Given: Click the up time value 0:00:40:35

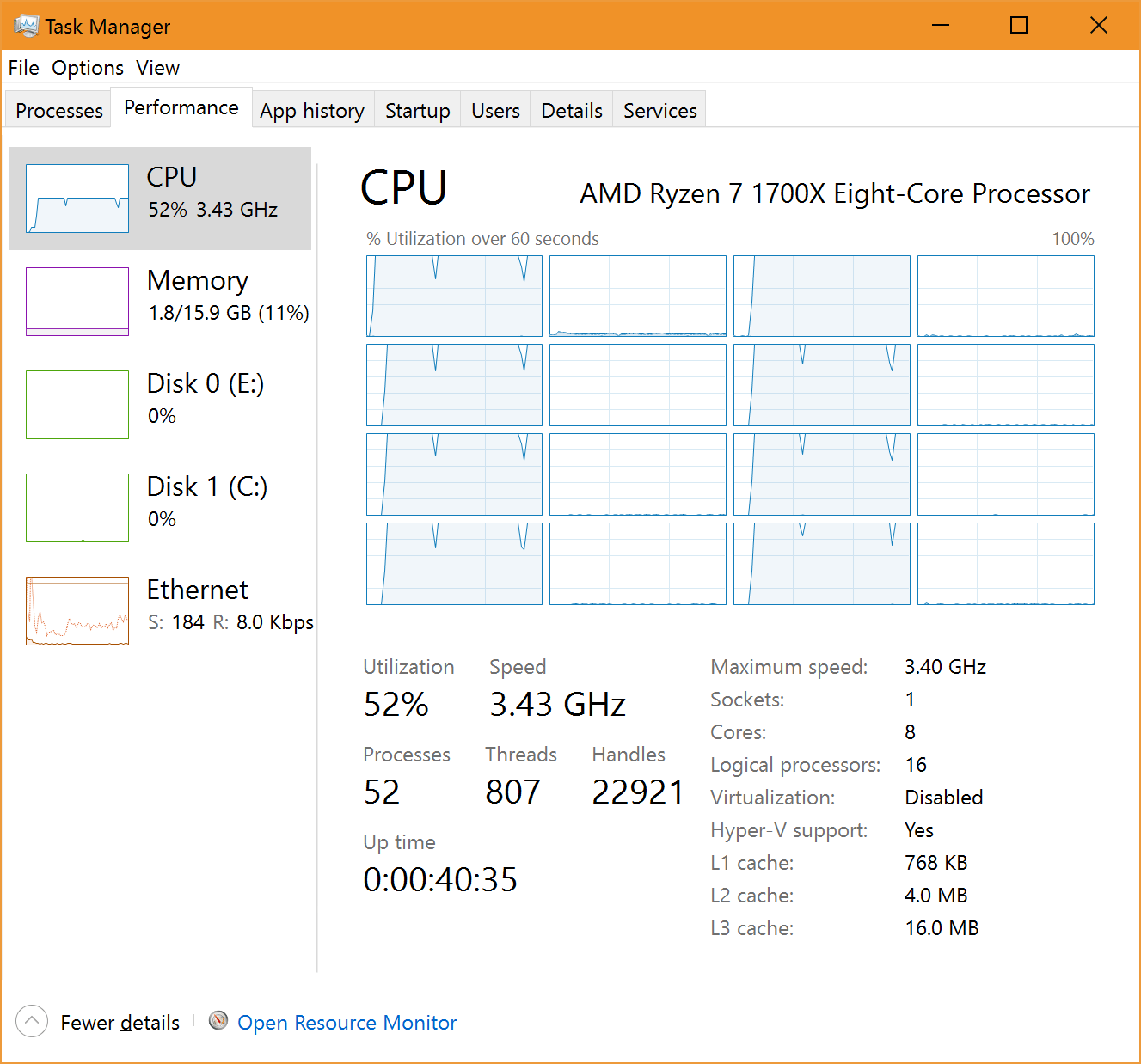Looking at the screenshot, I should [x=440, y=879].
